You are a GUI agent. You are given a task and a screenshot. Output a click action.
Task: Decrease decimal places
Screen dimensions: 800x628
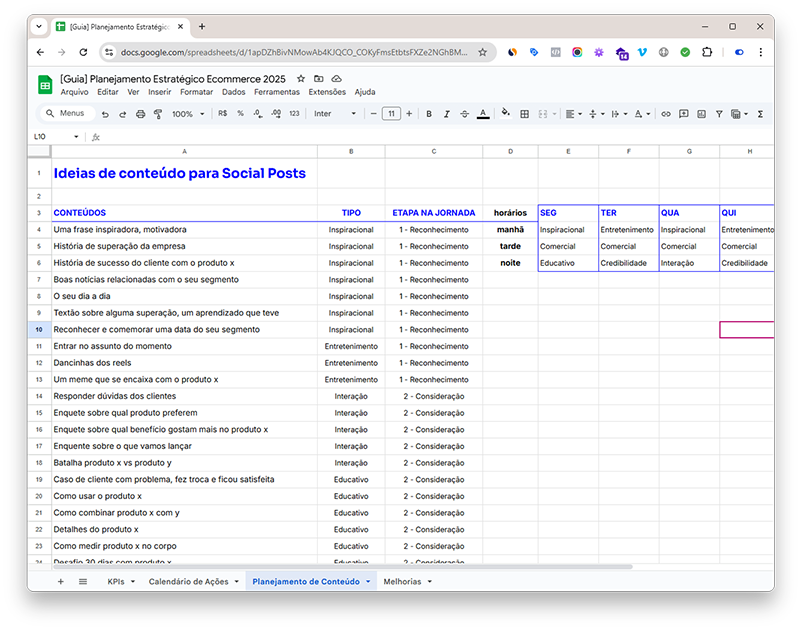pos(258,114)
